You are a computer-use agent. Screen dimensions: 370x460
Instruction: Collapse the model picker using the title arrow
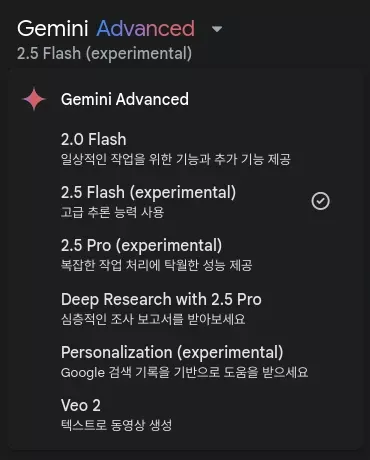click(217, 29)
